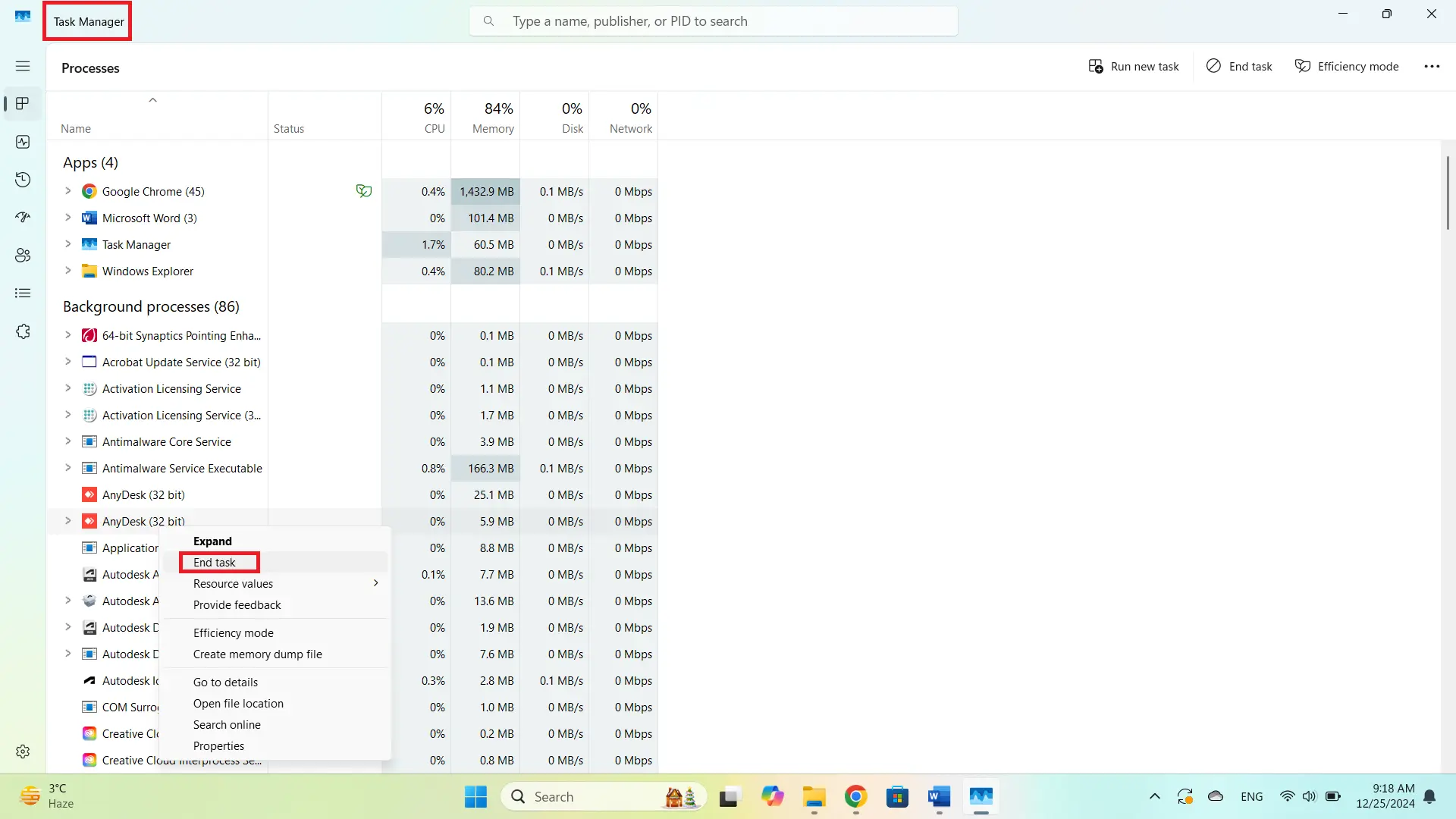Viewport: 1456px width, 819px height.
Task: Open Task Manager settings gear
Action: [23, 752]
